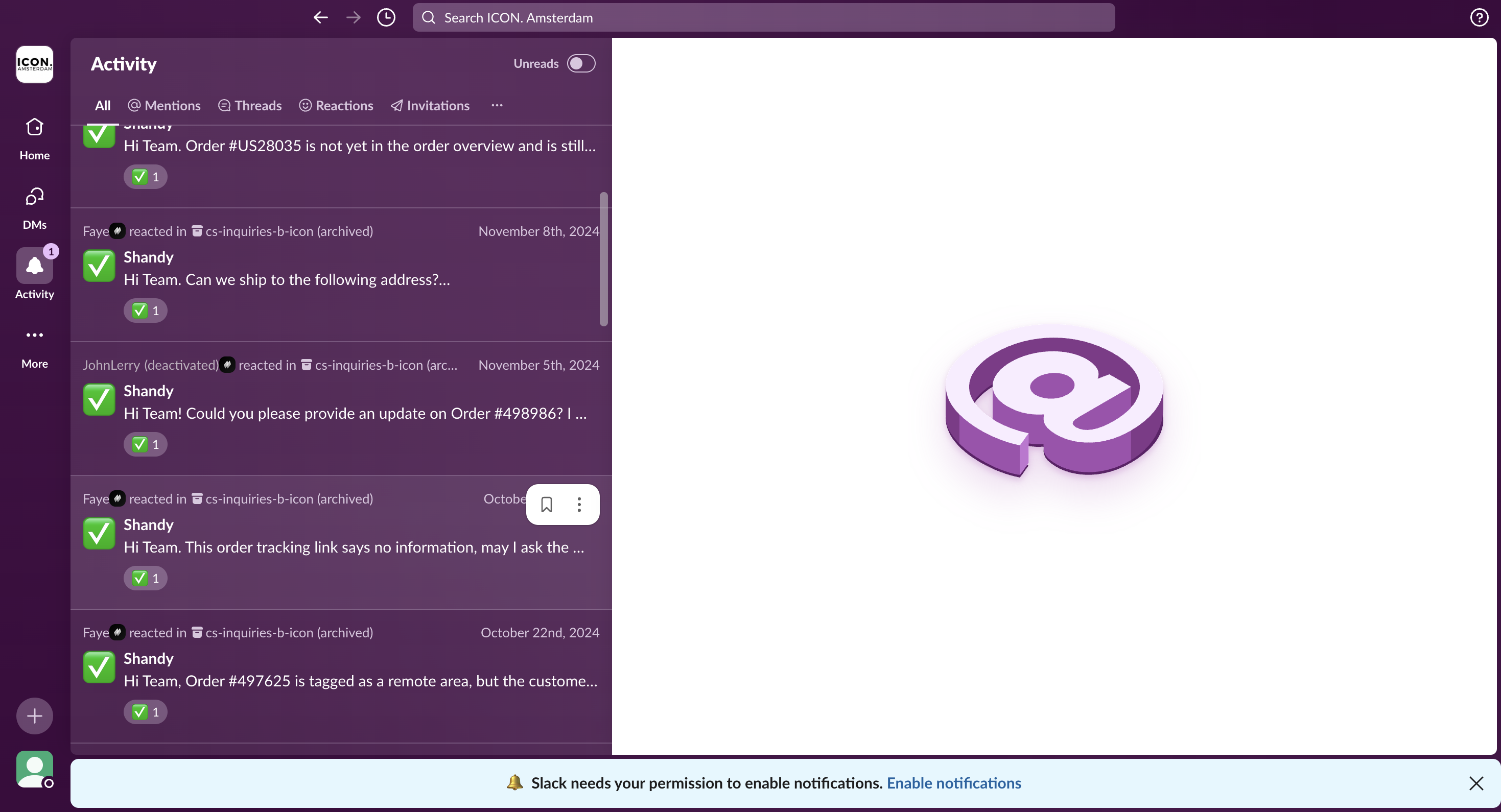Click the Activity bell icon
1501x812 pixels.
coord(34,266)
